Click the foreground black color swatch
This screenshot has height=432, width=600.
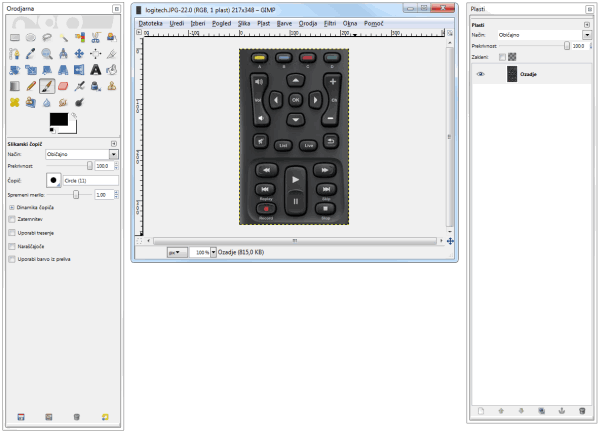click(59, 119)
